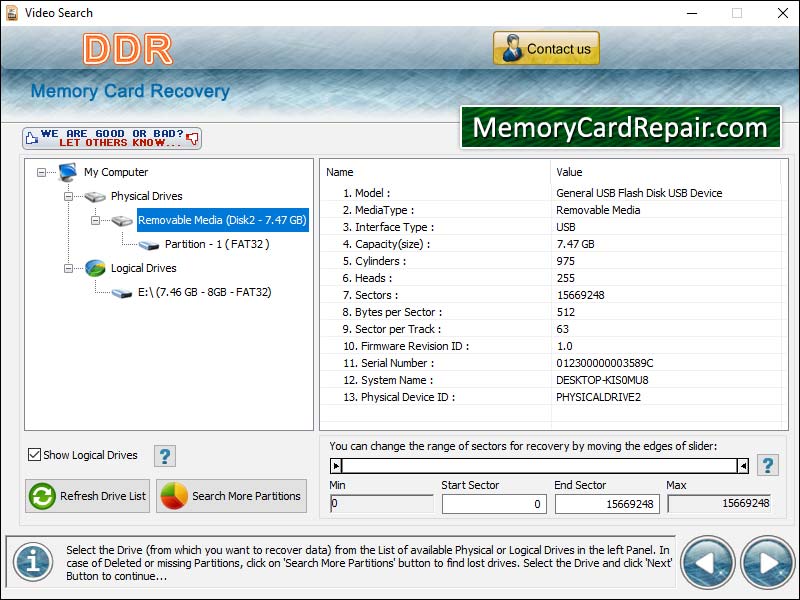The width and height of the screenshot is (800, 600).
Task: Uncheck Show Logical Drives checkbox
Action: click(x=34, y=455)
